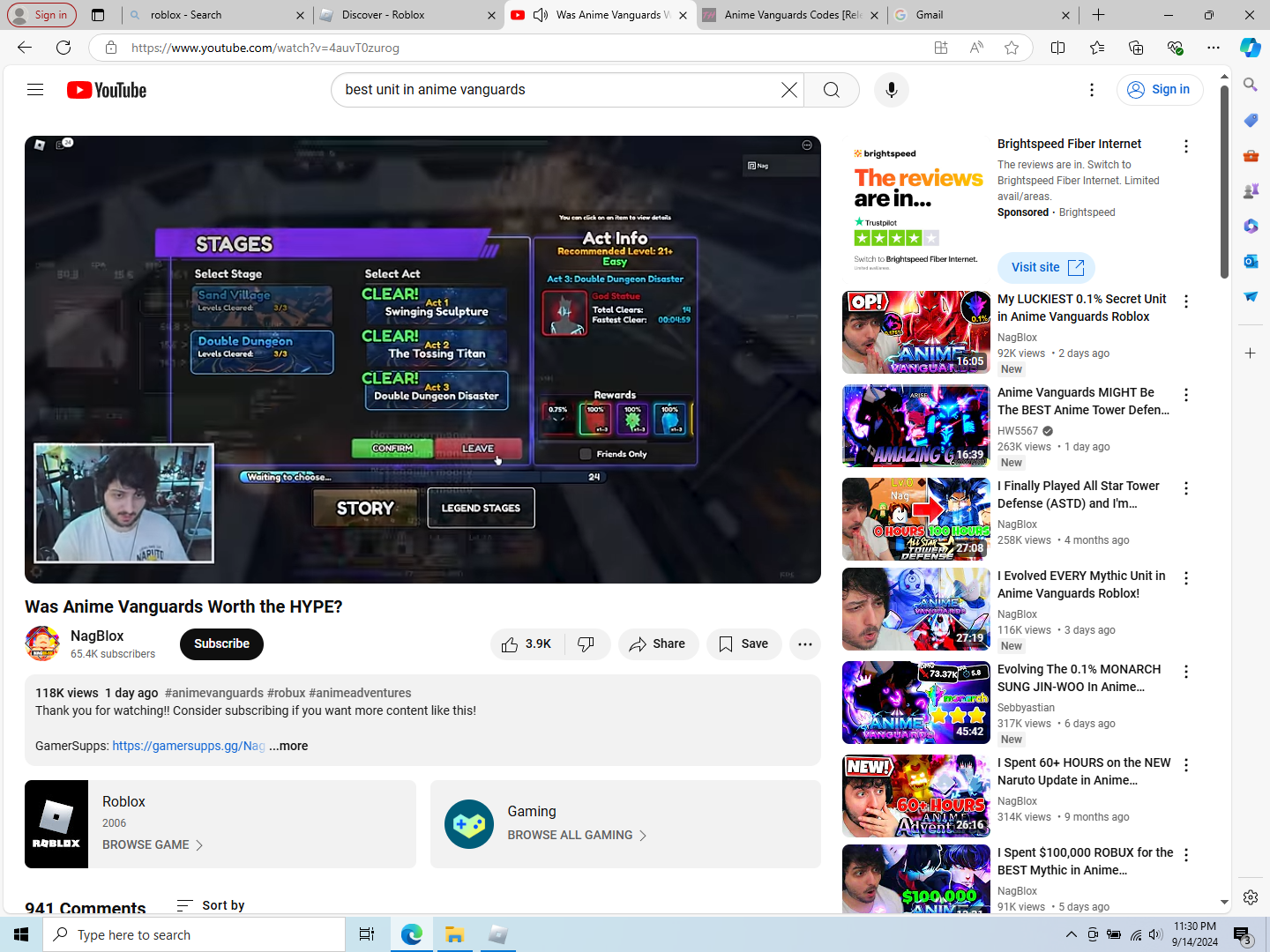Screen dimensions: 1270x952
Task: Go back to the previous page
Action: [25, 48]
